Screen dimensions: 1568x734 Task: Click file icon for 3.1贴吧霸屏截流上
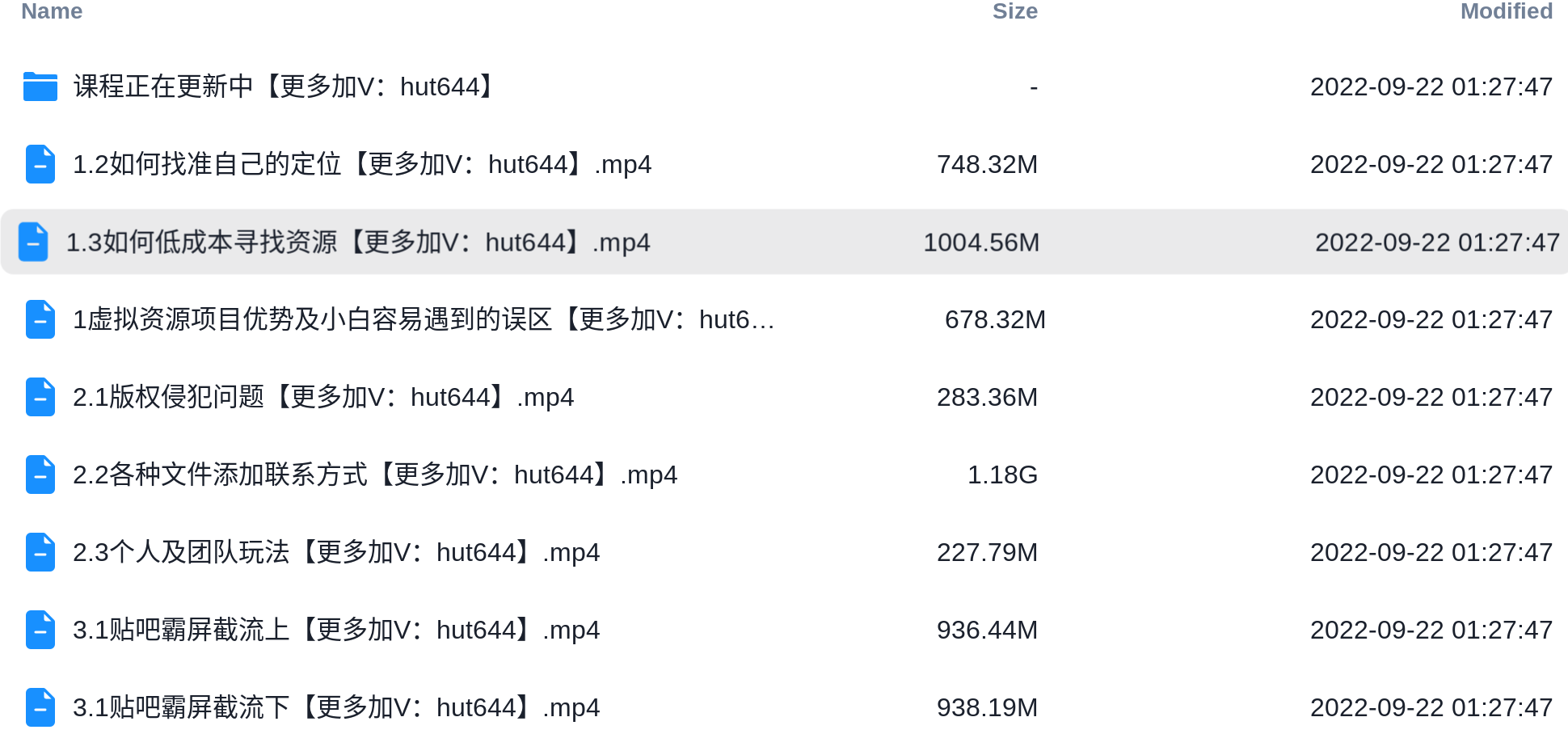pos(40,630)
